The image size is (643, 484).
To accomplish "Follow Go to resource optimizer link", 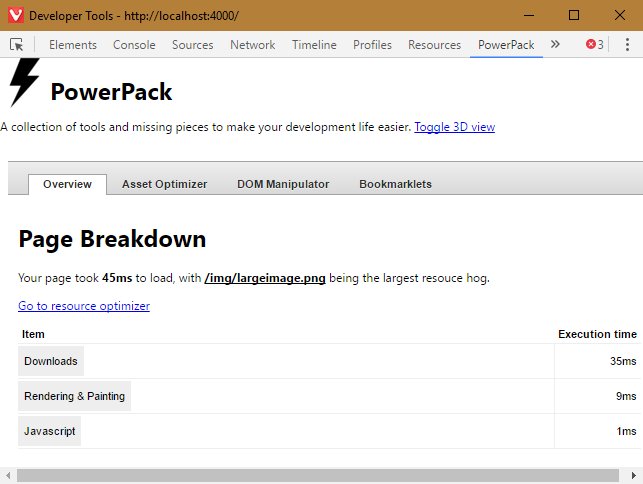I will pos(84,306).
